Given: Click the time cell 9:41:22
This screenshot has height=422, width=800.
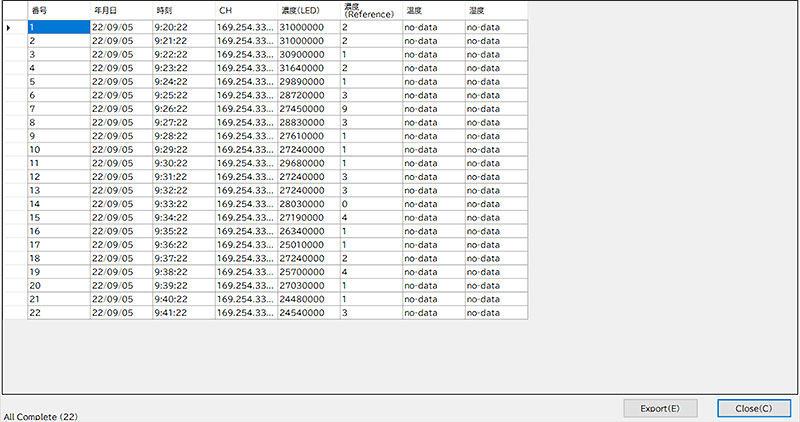Looking at the screenshot, I should 183,313.
